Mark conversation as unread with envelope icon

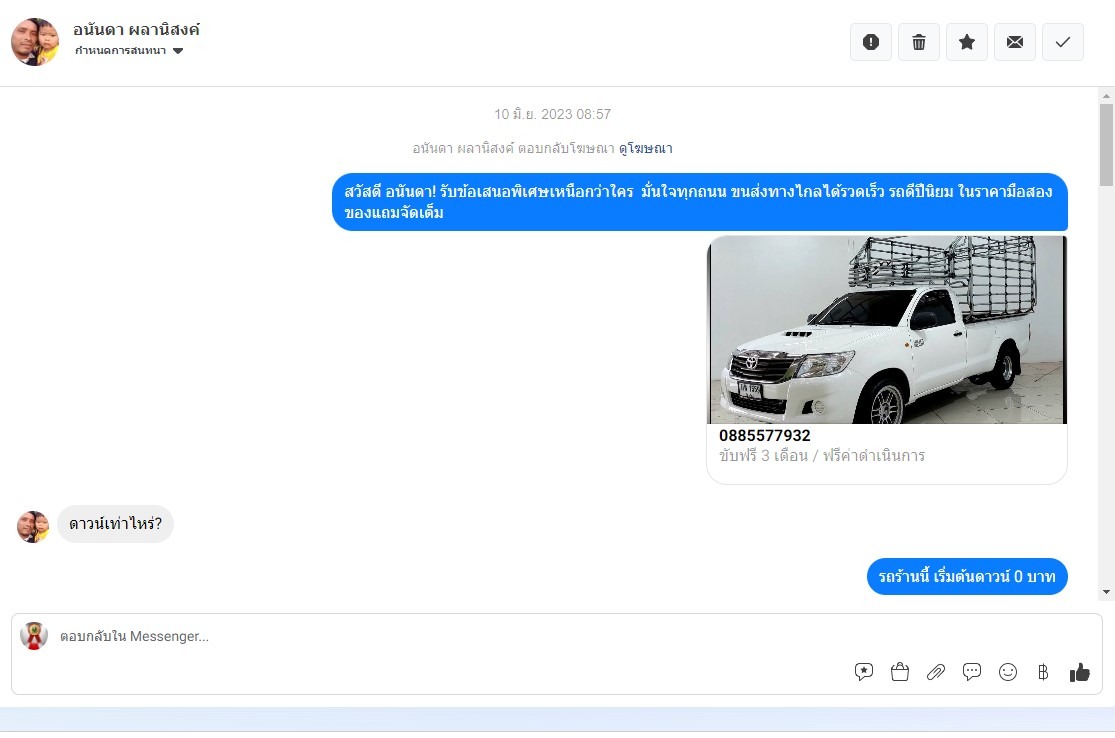tap(1014, 42)
